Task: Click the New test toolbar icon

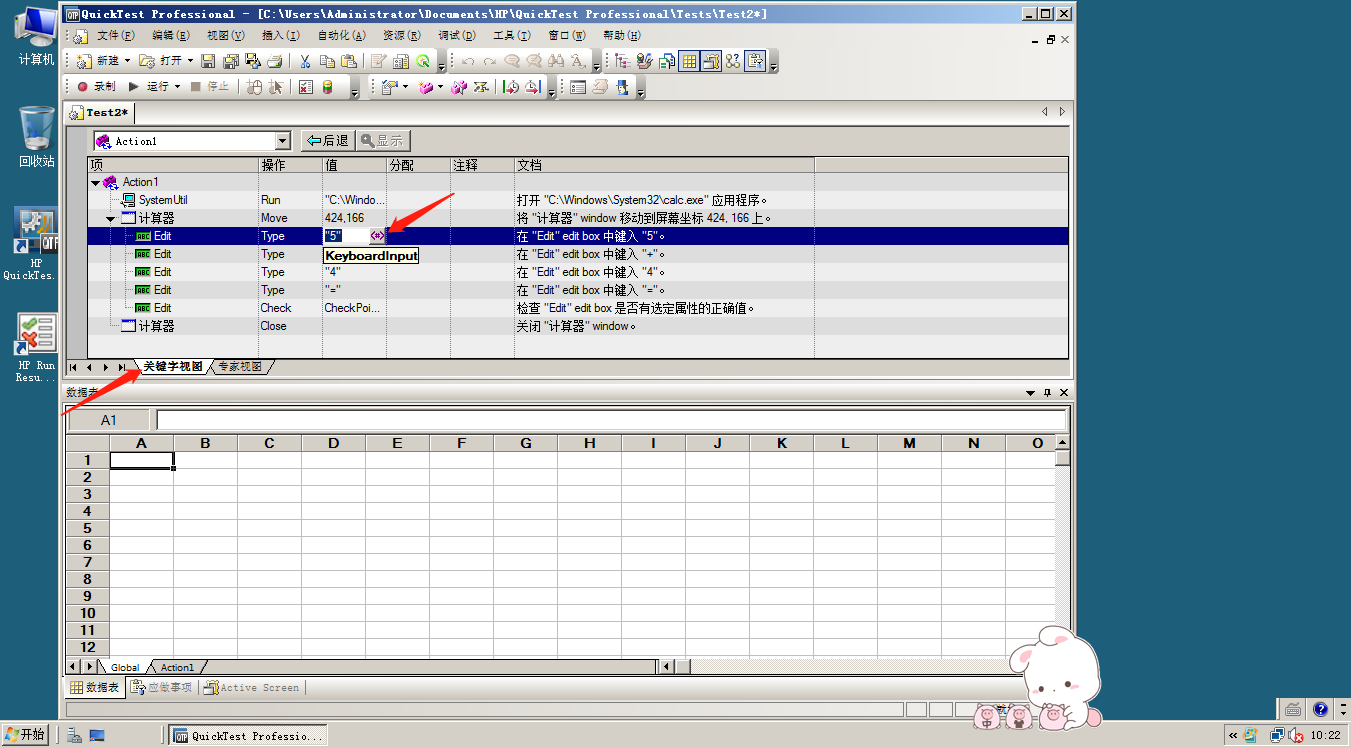Action: click(x=83, y=61)
